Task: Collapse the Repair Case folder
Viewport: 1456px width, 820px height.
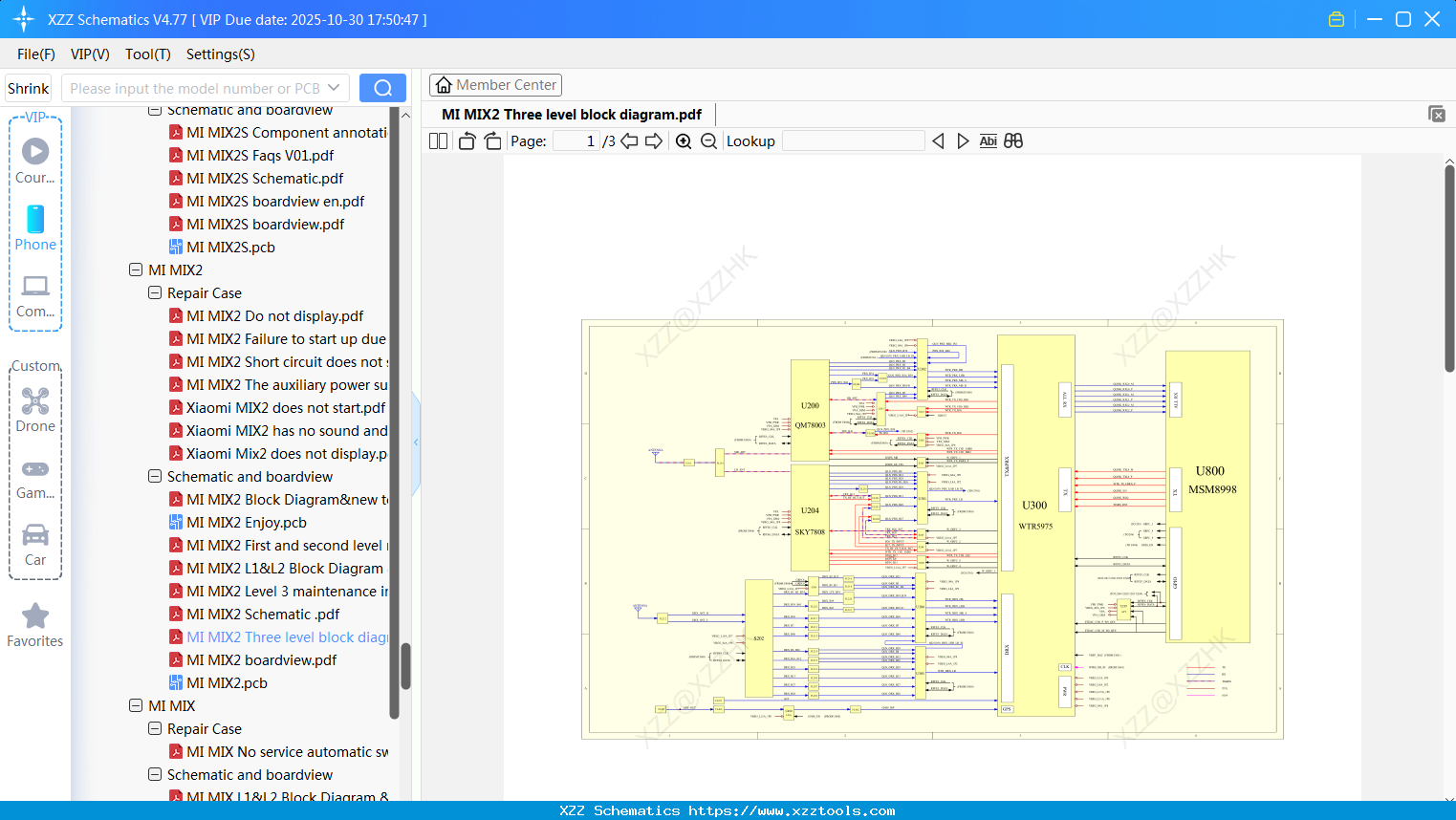Action: (x=154, y=292)
